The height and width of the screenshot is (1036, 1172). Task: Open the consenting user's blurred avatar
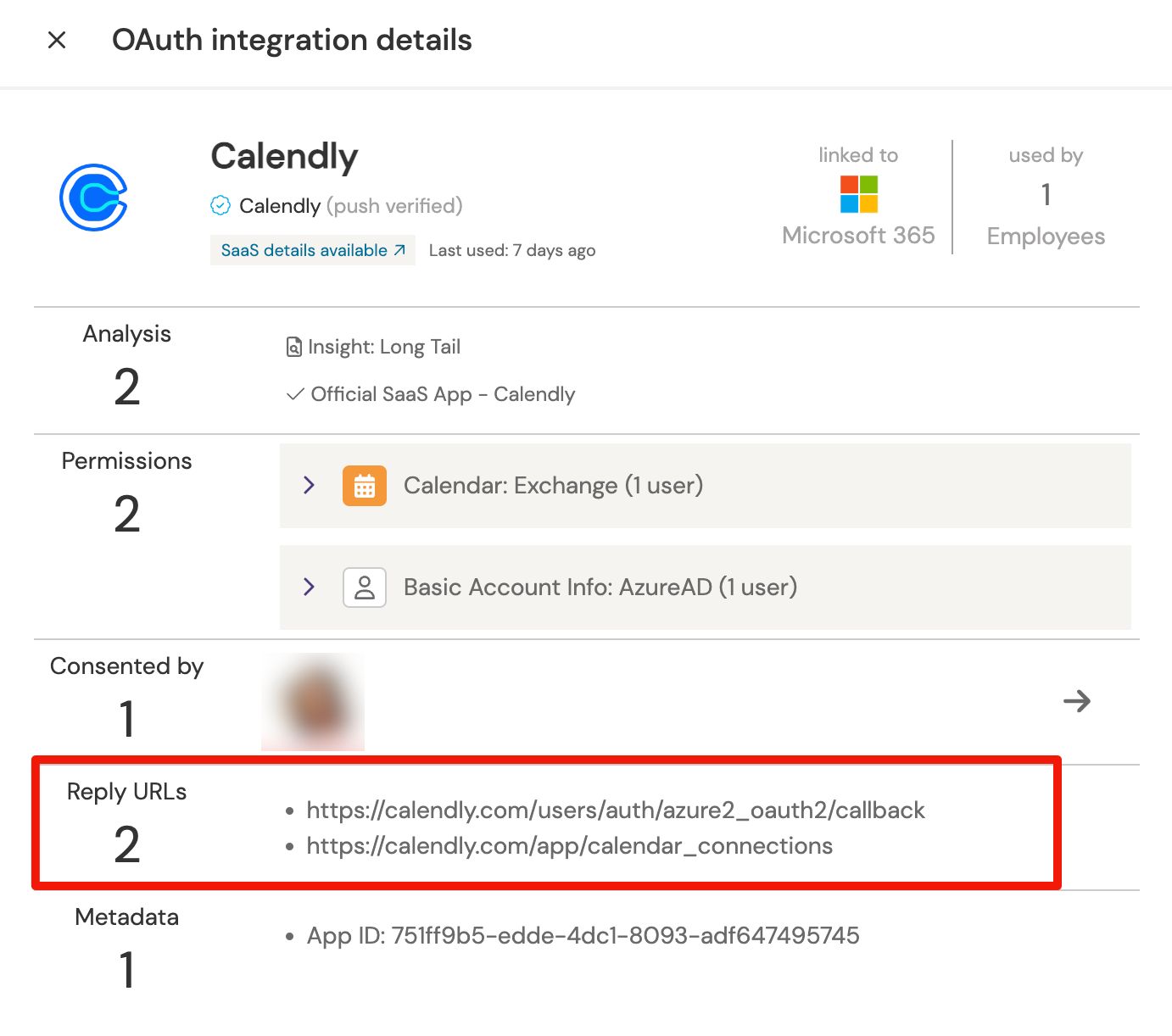click(x=313, y=702)
